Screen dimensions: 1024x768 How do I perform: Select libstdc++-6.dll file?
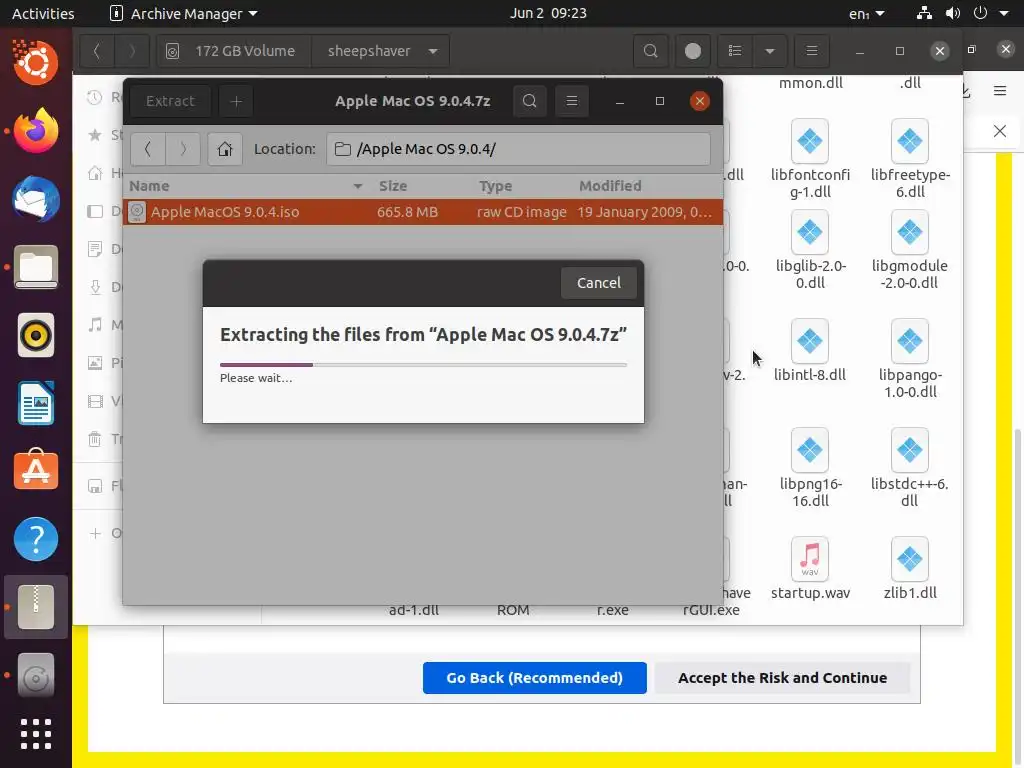[x=910, y=468]
